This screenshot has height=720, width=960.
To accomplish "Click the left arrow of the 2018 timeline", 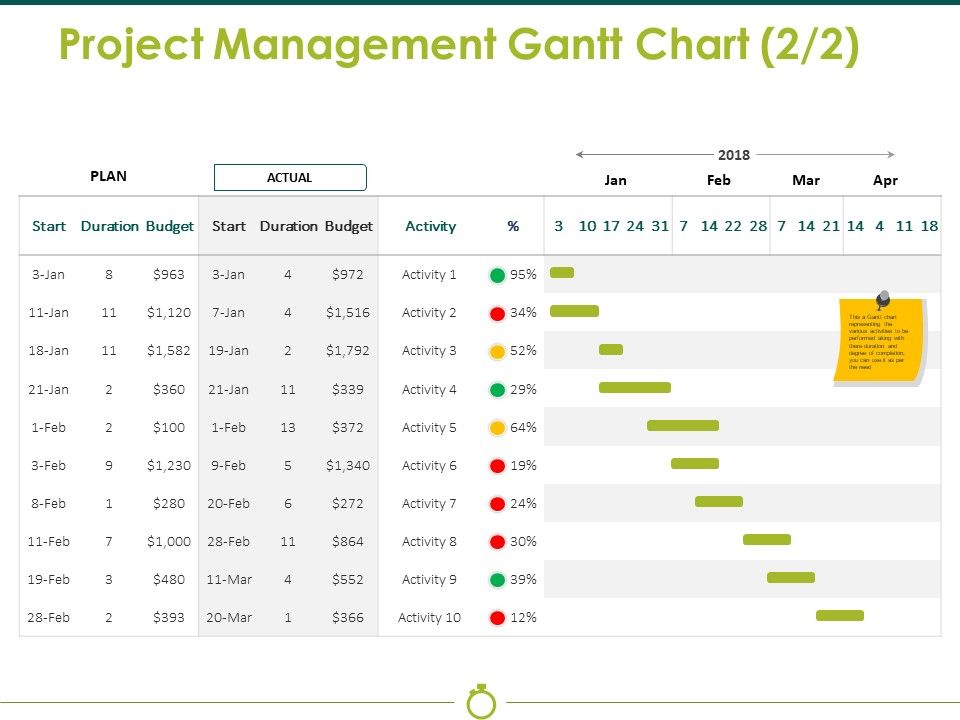I will 578,154.
